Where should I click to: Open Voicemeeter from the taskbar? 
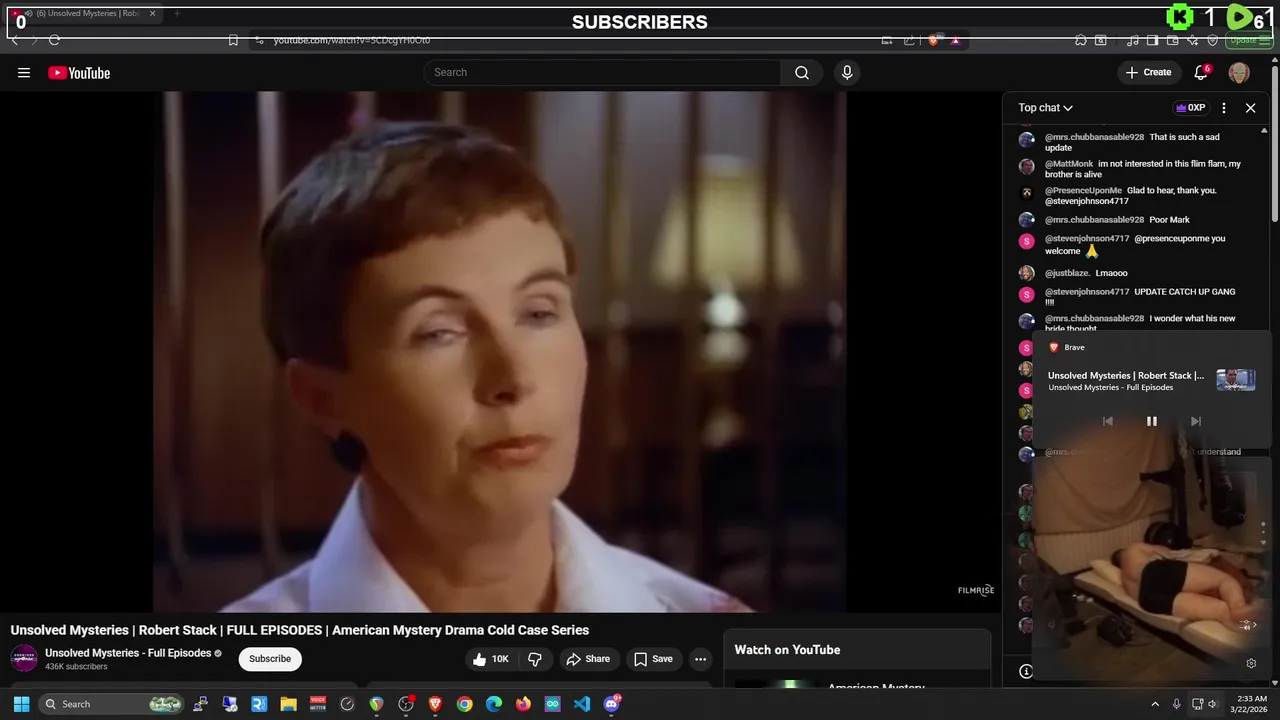(x=318, y=704)
